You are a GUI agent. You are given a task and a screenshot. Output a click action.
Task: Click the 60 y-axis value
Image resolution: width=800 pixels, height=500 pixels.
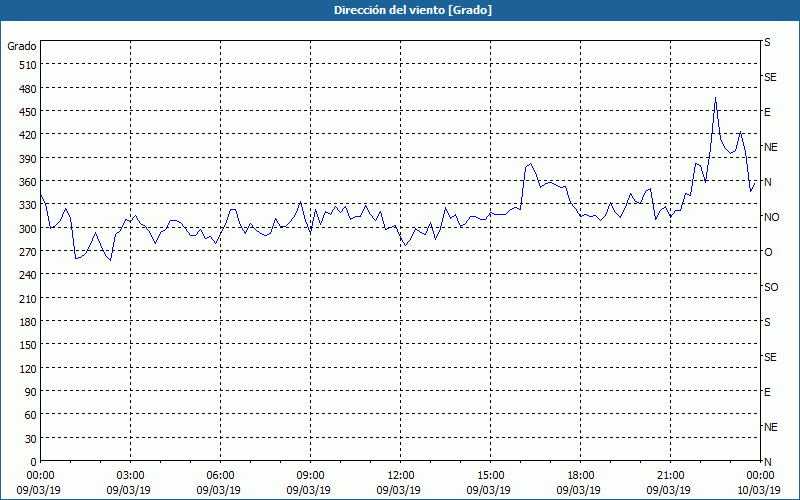point(31,416)
